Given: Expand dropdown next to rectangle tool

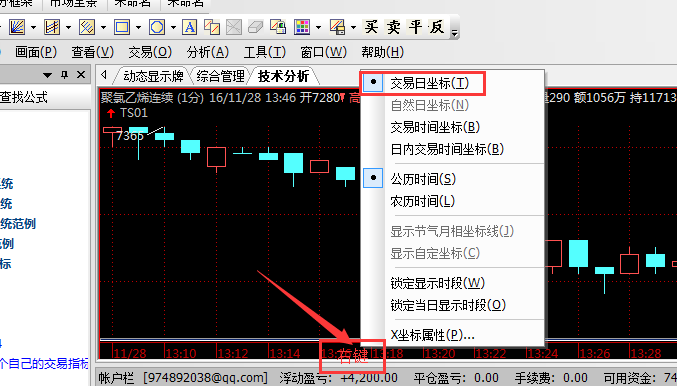Looking at the screenshot, I should click(138, 28).
